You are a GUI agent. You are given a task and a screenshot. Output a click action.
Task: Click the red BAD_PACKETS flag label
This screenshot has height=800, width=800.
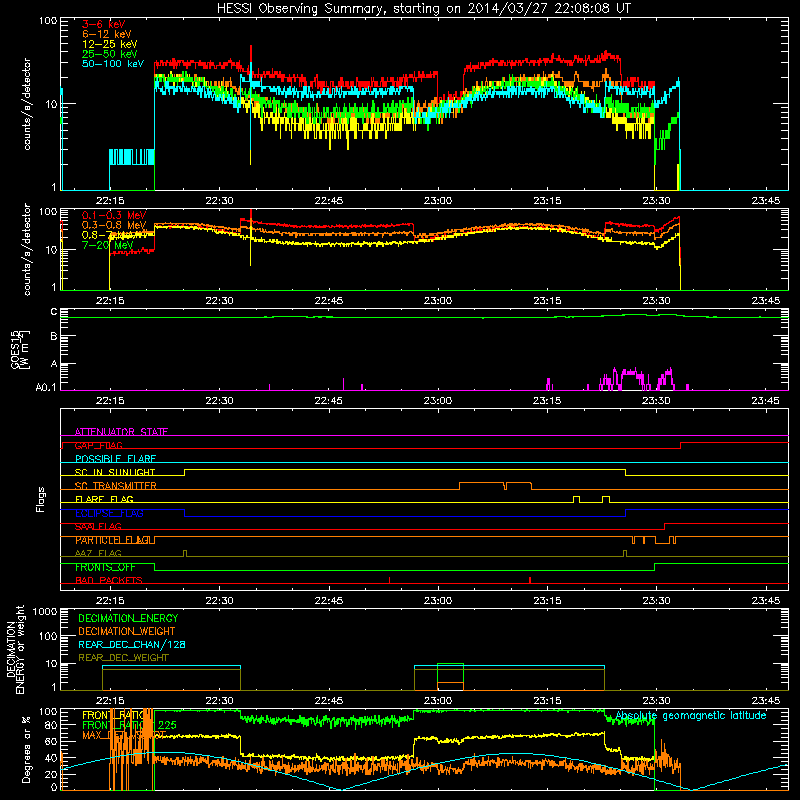[x=109, y=580]
